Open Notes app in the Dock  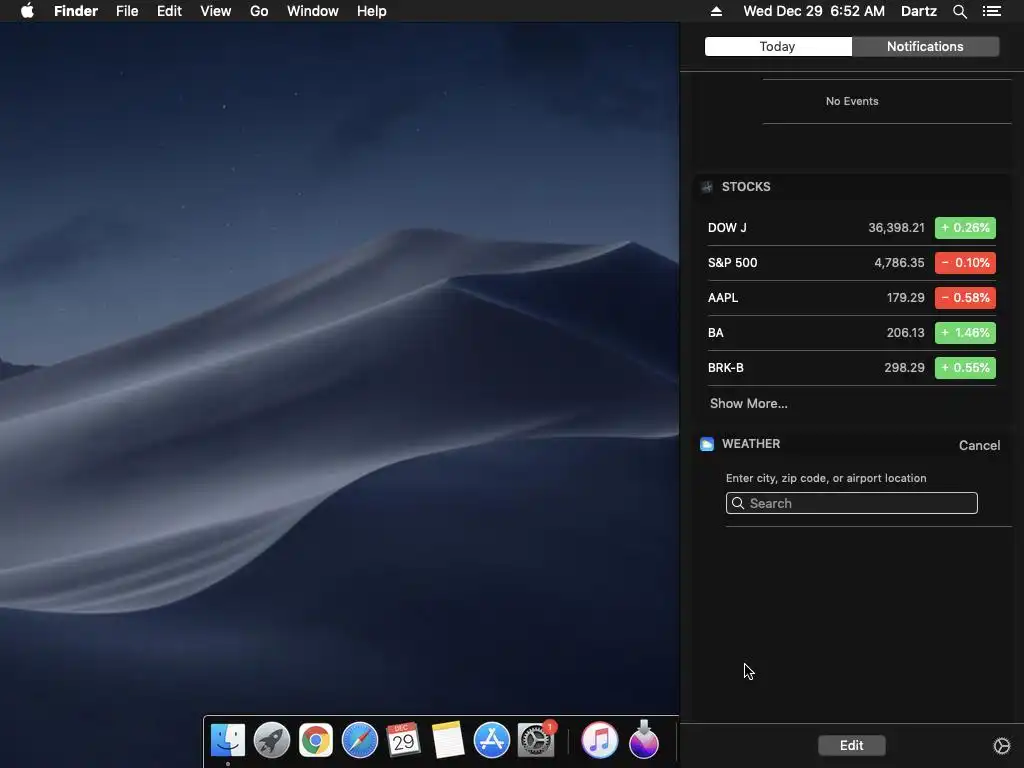tap(447, 741)
